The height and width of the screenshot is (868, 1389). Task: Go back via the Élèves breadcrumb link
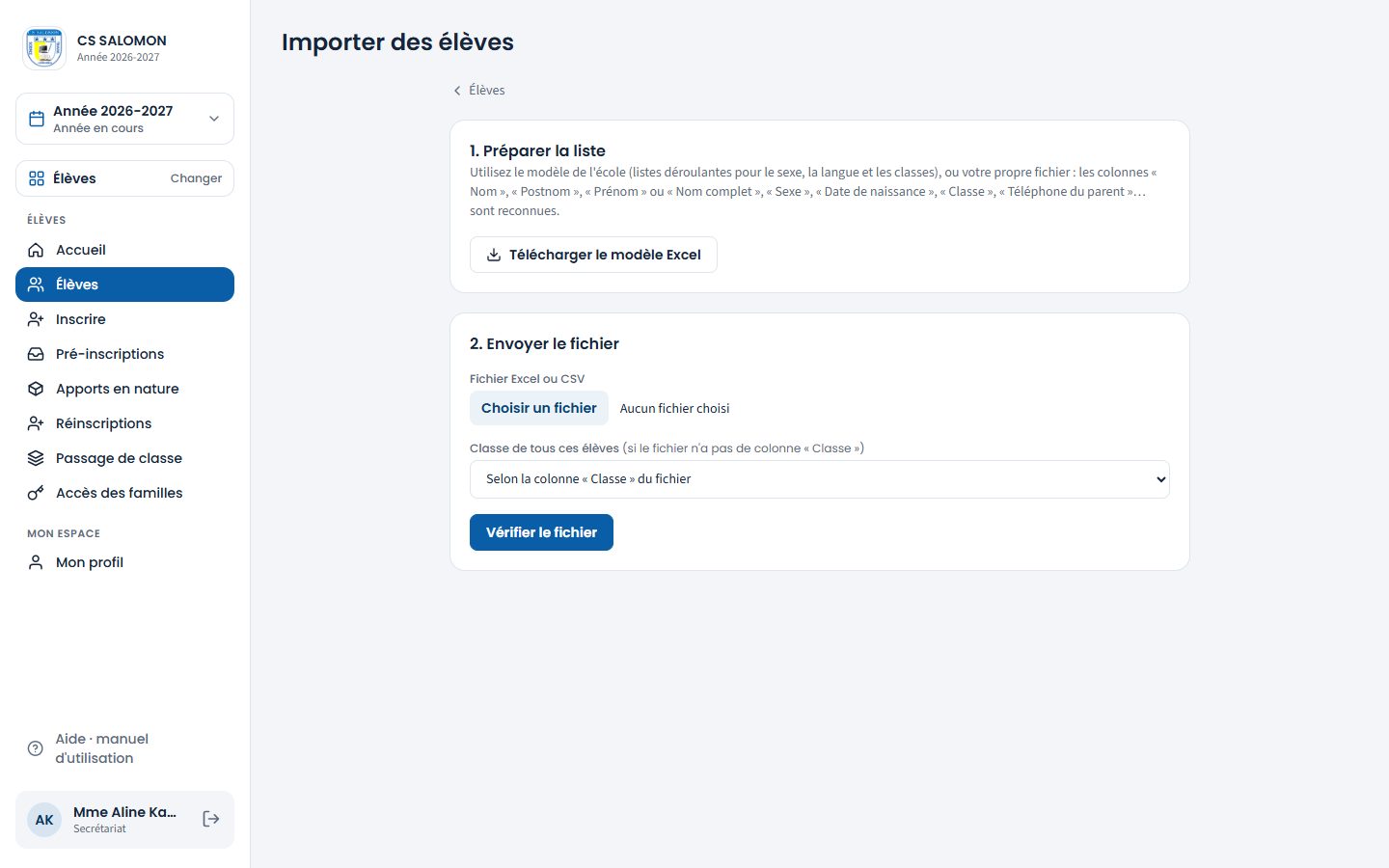pyautogui.click(x=478, y=90)
